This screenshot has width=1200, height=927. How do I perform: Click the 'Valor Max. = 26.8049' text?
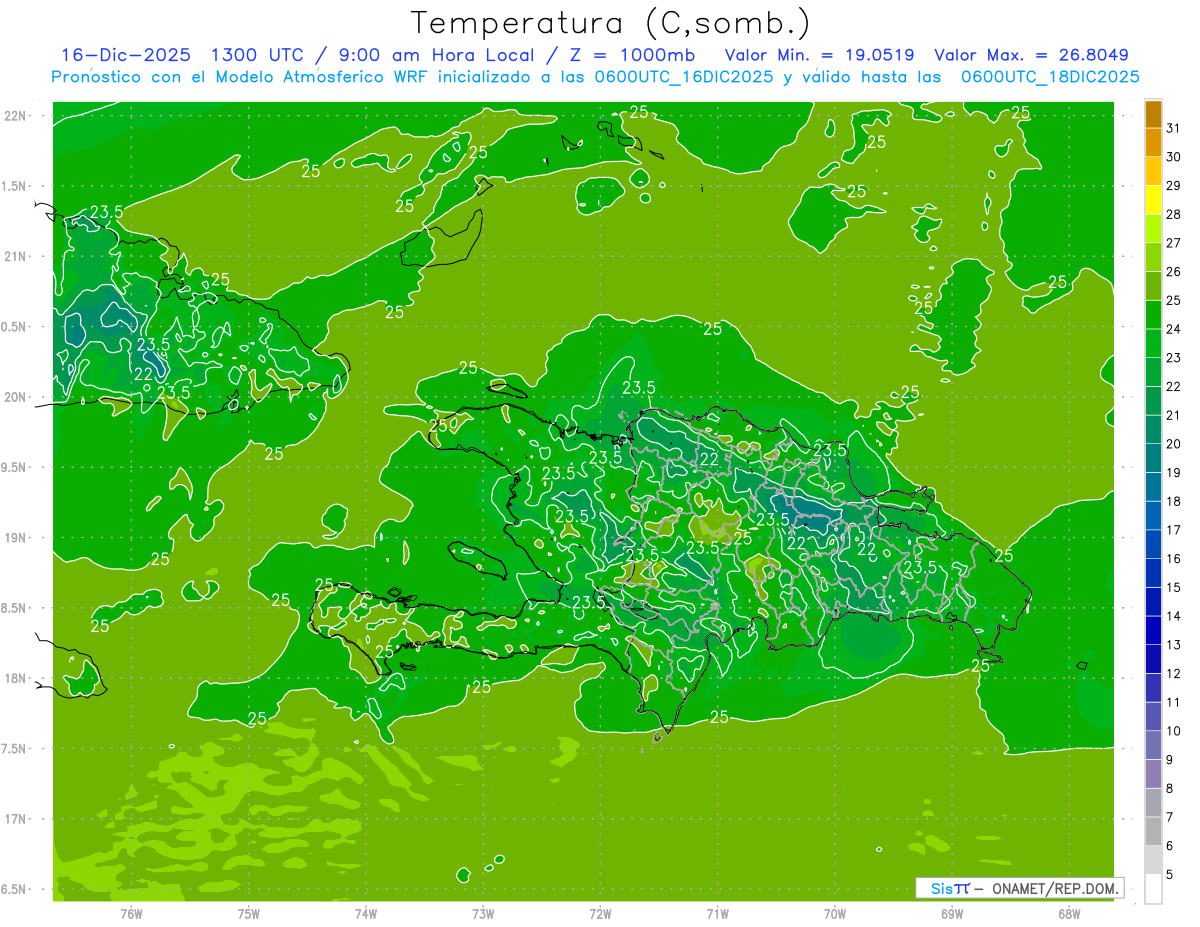tap(1031, 55)
